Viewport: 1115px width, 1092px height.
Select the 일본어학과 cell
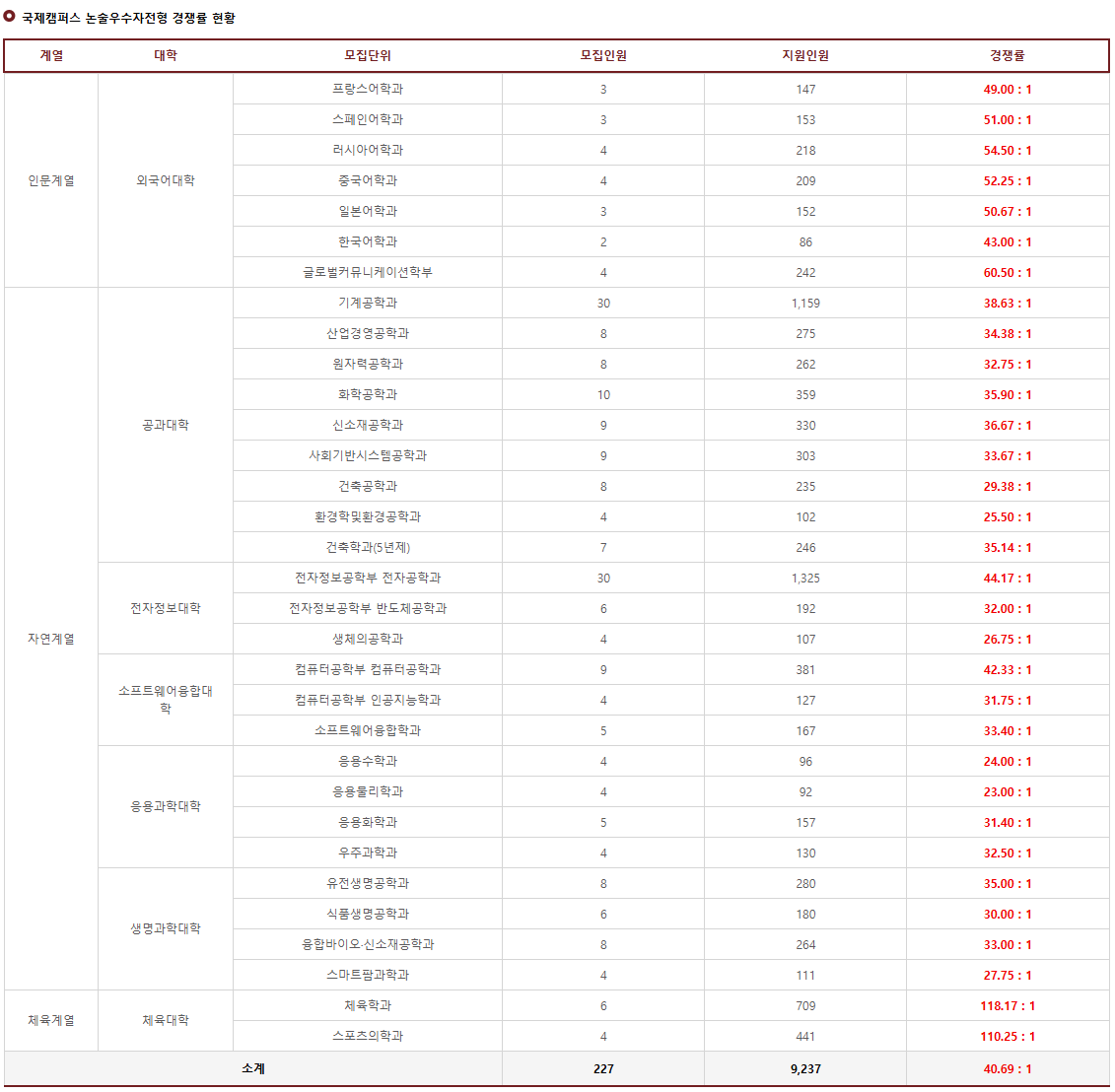tap(368, 211)
